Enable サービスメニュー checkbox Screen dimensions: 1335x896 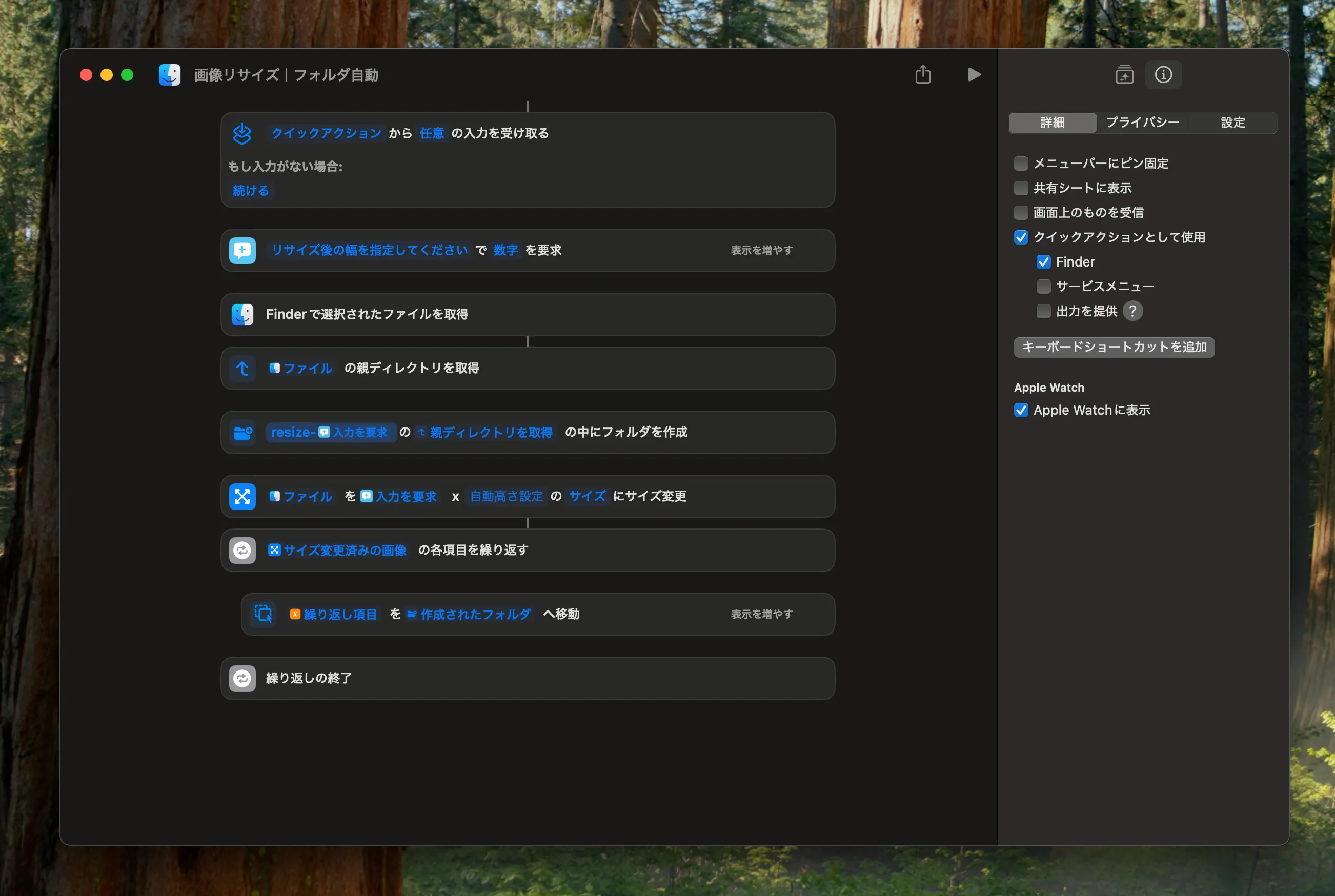tap(1043, 287)
